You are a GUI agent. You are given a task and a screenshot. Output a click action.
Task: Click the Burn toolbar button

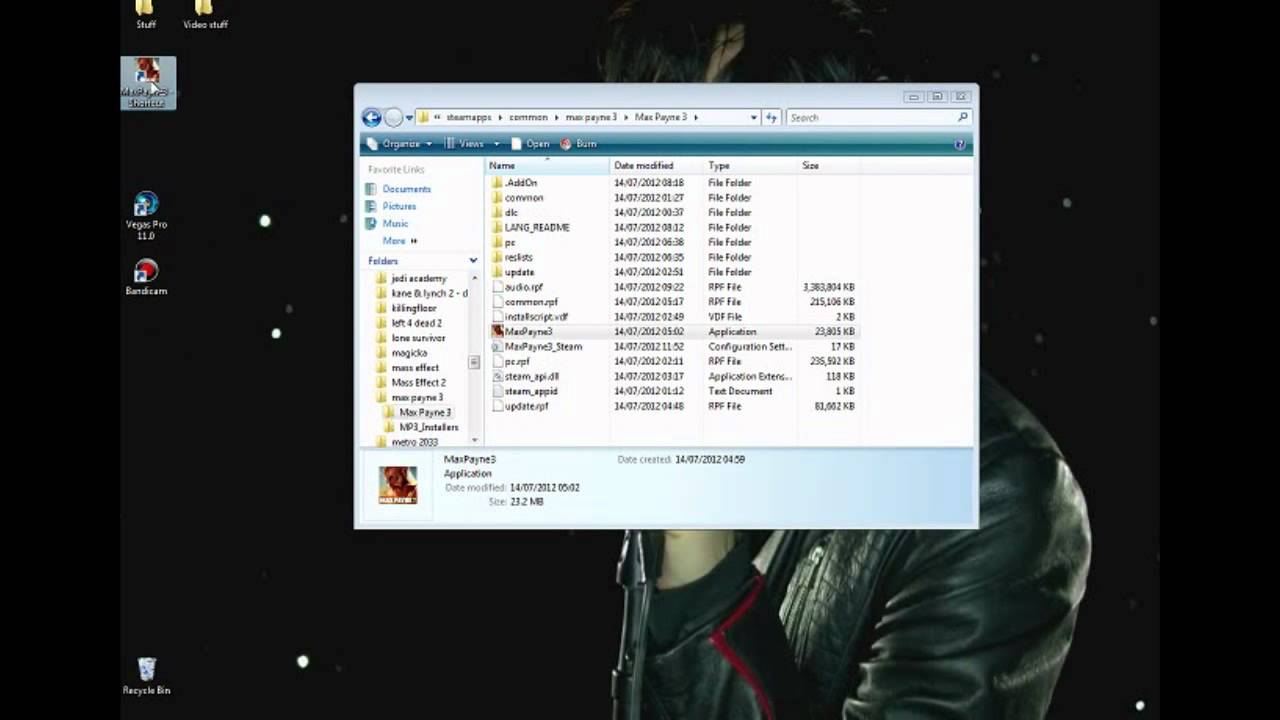[x=579, y=144]
